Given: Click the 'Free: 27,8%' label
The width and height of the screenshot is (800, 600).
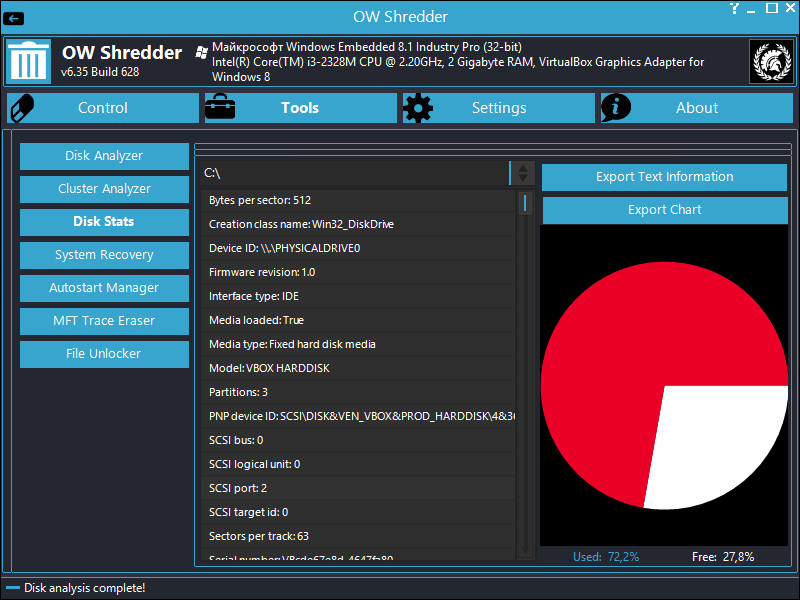Looking at the screenshot, I should tap(723, 557).
